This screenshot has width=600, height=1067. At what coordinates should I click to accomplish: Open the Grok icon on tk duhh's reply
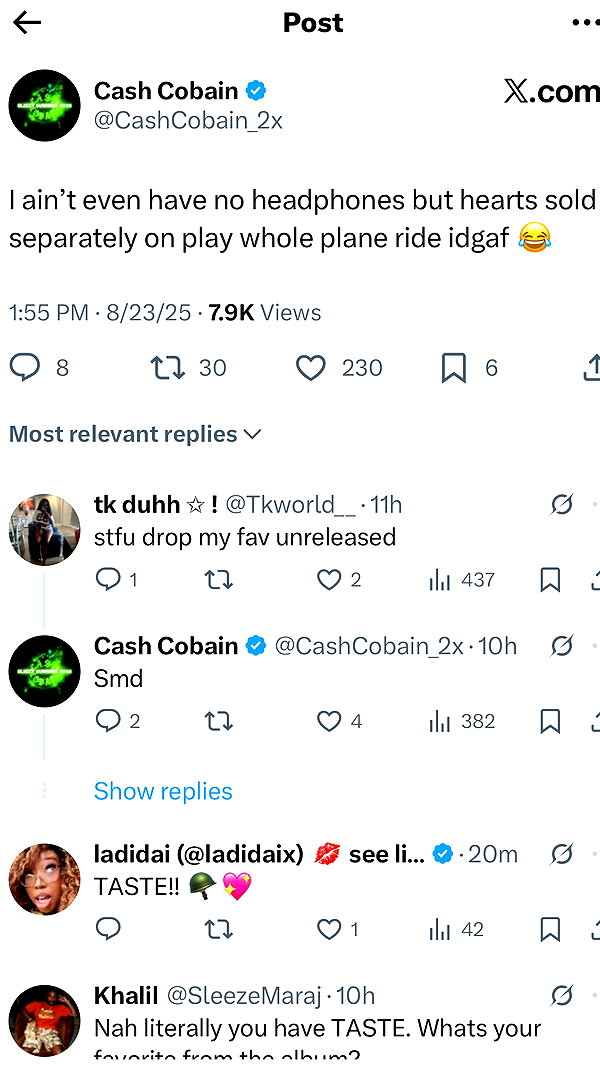[x=562, y=505]
